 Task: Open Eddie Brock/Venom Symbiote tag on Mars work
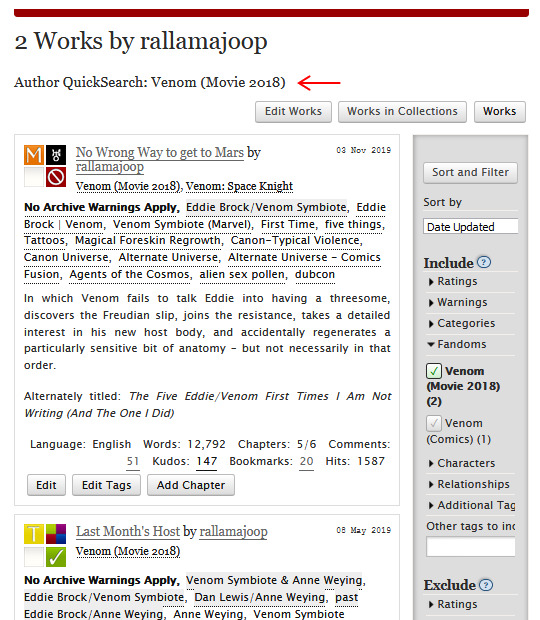266,207
